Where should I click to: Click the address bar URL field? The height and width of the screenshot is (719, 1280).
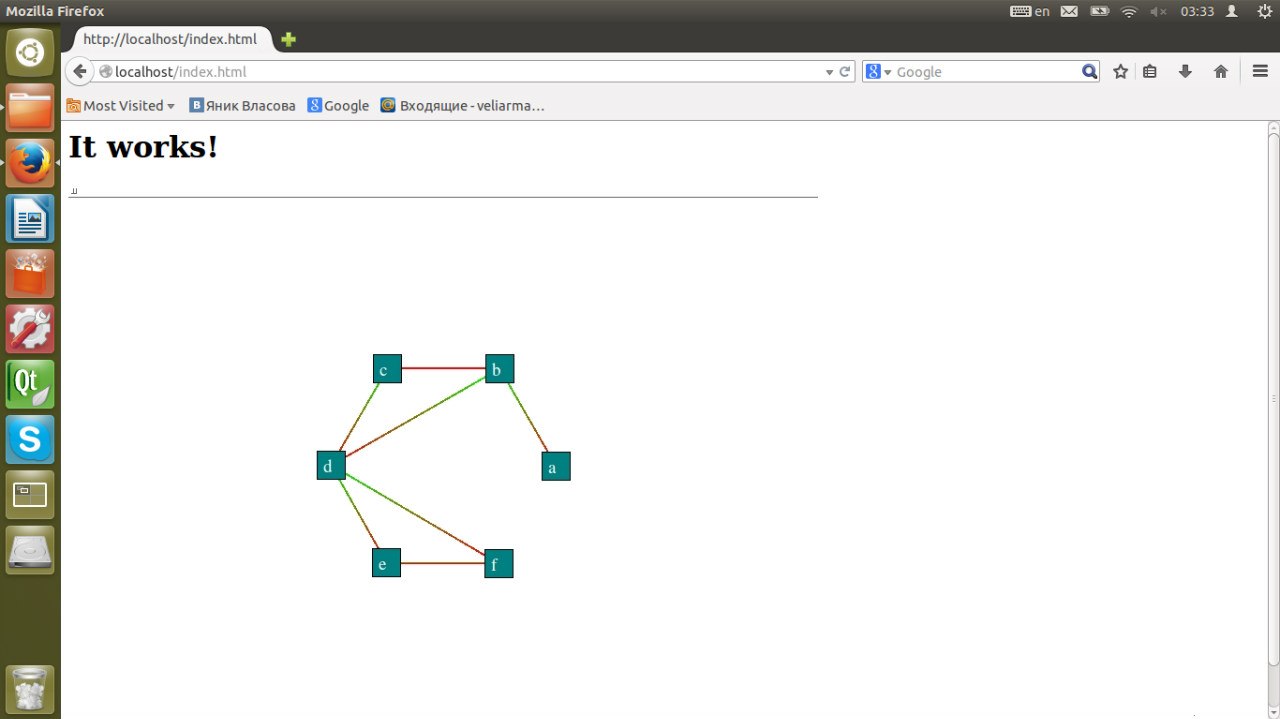coord(460,72)
